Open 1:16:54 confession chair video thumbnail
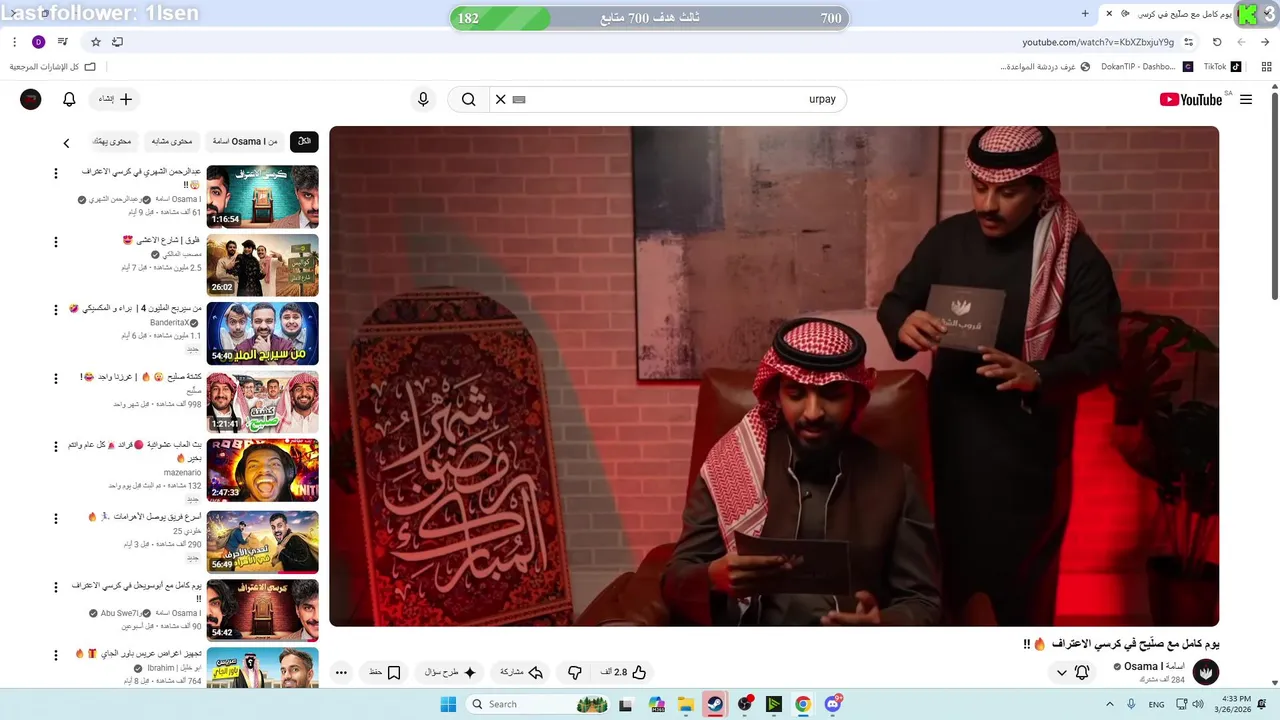The width and height of the screenshot is (1280, 720). click(263, 197)
